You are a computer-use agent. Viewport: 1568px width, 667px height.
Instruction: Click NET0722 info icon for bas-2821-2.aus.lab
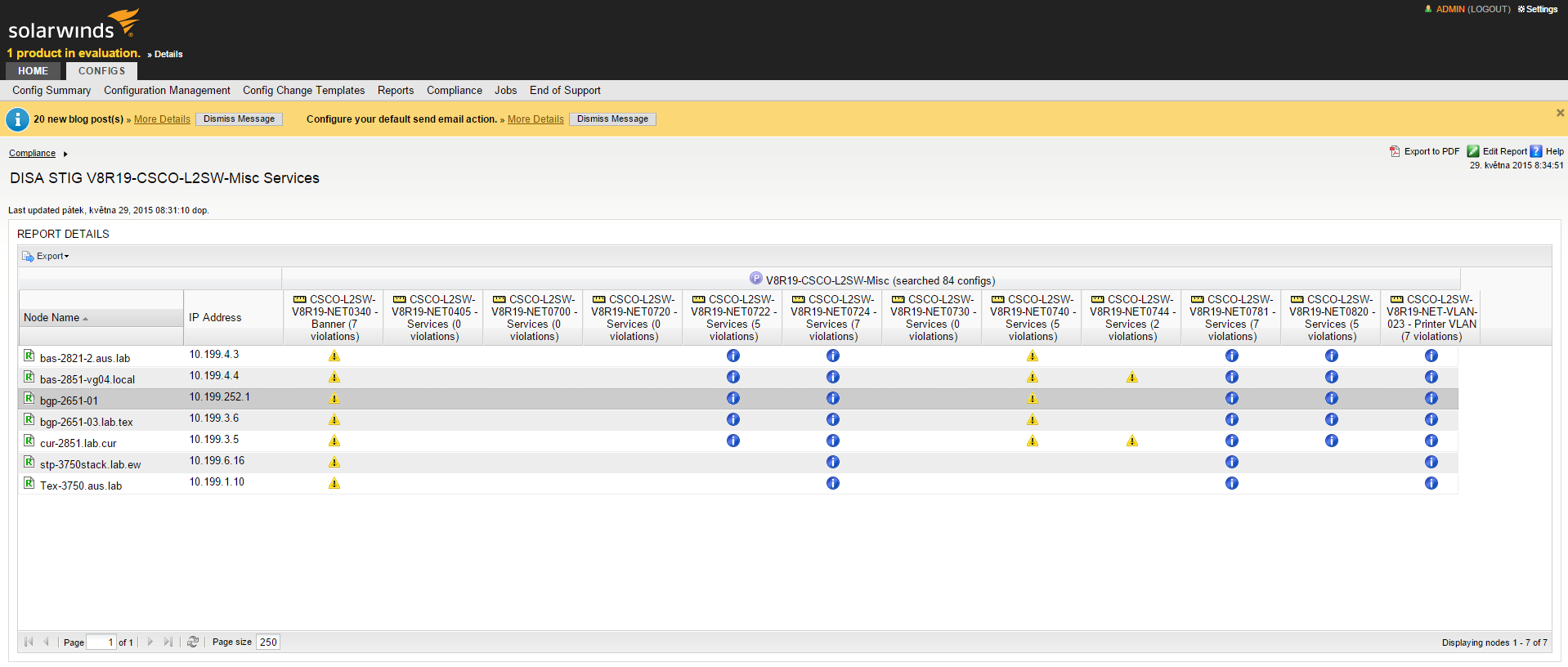point(733,356)
